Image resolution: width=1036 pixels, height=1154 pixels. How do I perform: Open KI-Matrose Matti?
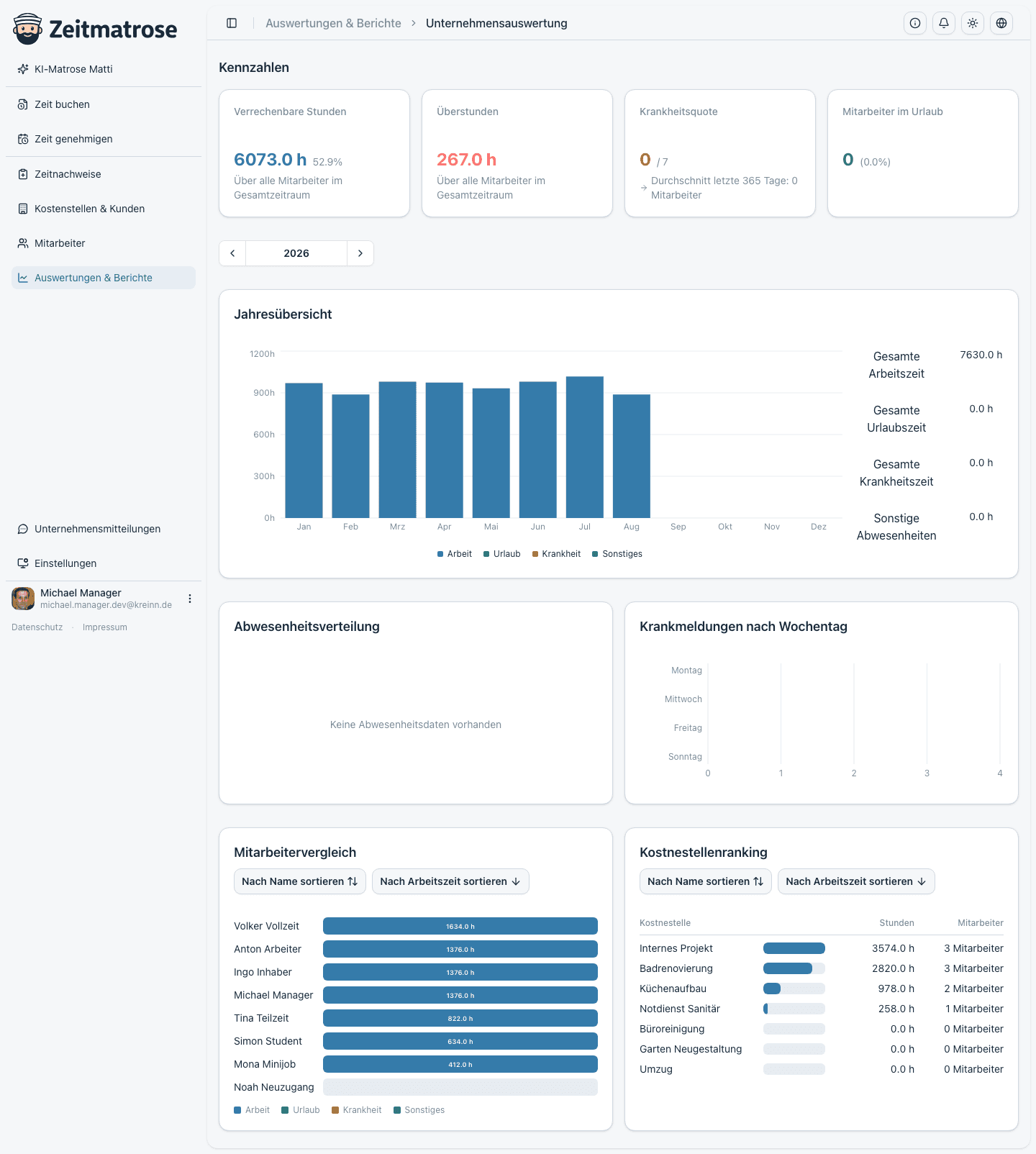click(x=104, y=69)
